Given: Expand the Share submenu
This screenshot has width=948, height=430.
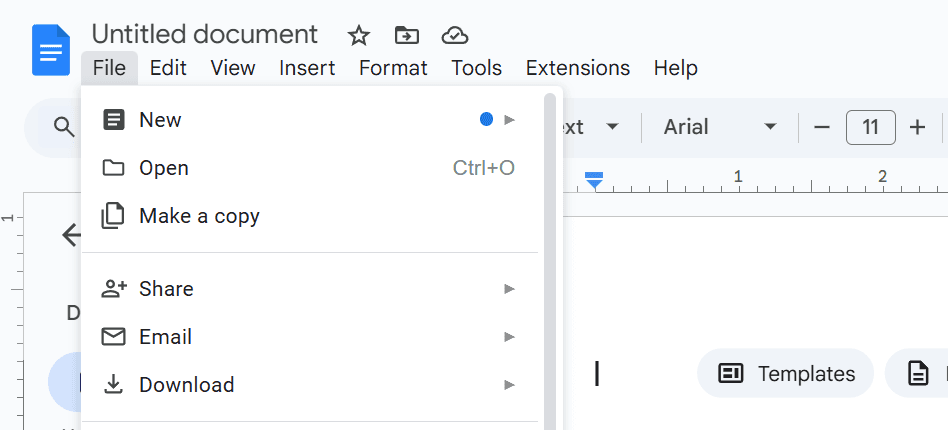Looking at the screenshot, I should 310,288.
